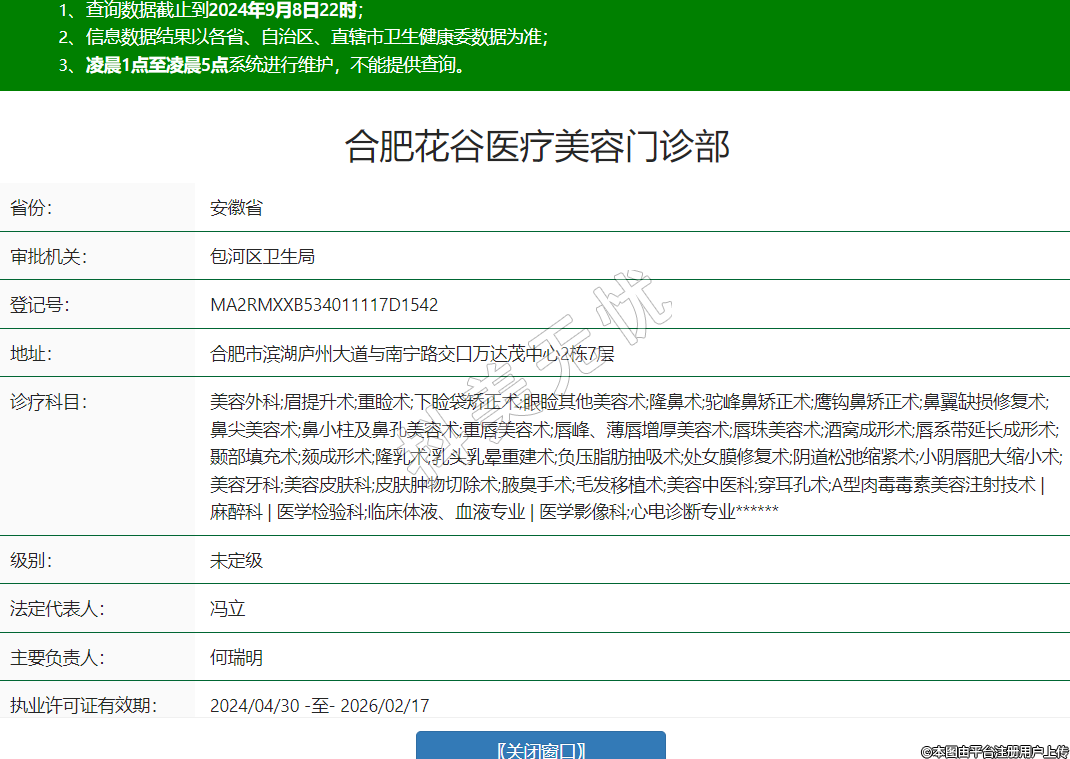Click the maintenance notice about 凌晨1点至凌晨5点
1070x759 pixels.
(x=275, y=66)
